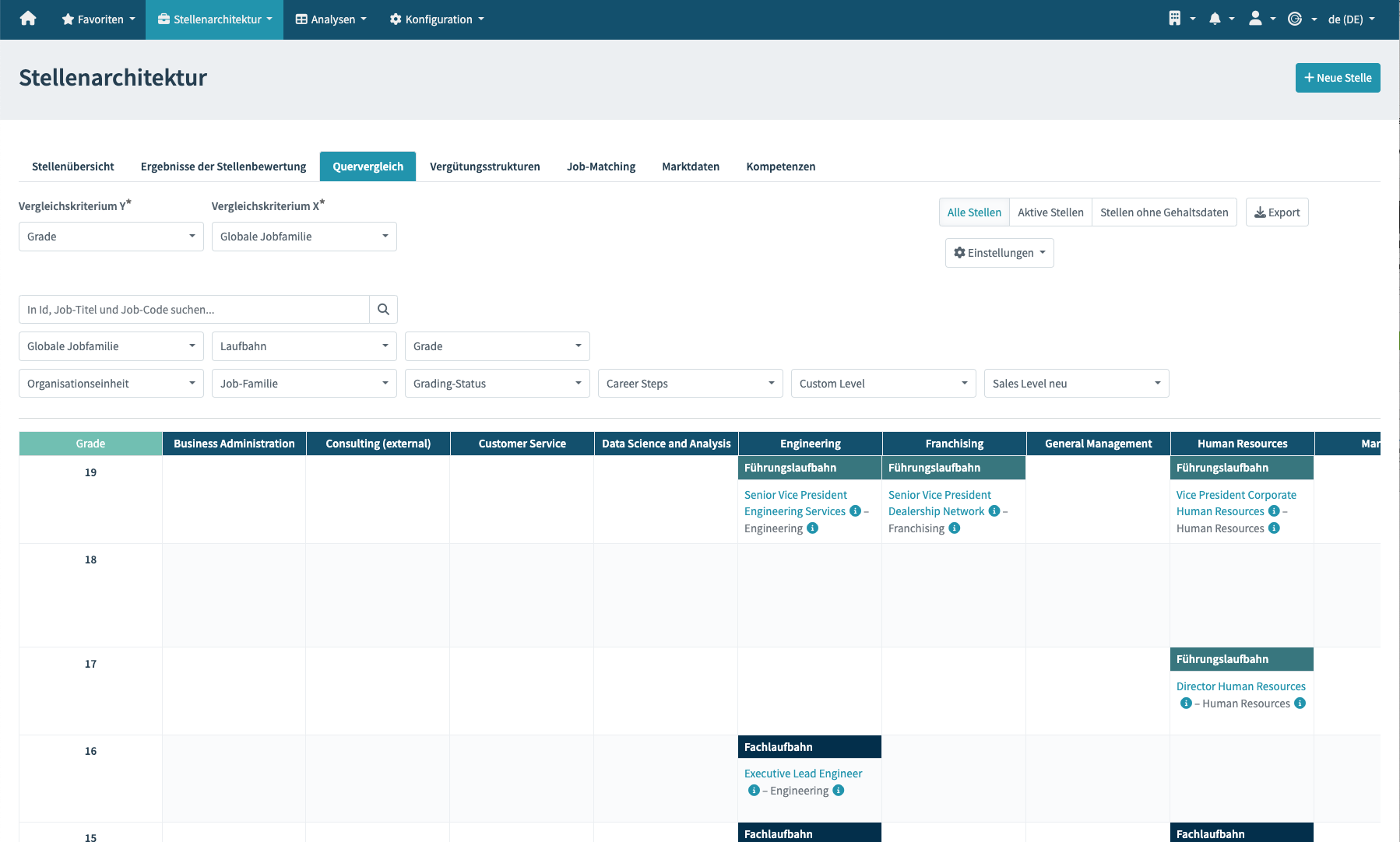Click info icon after Engineering Services
1400x842 pixels.
(855, 511)
